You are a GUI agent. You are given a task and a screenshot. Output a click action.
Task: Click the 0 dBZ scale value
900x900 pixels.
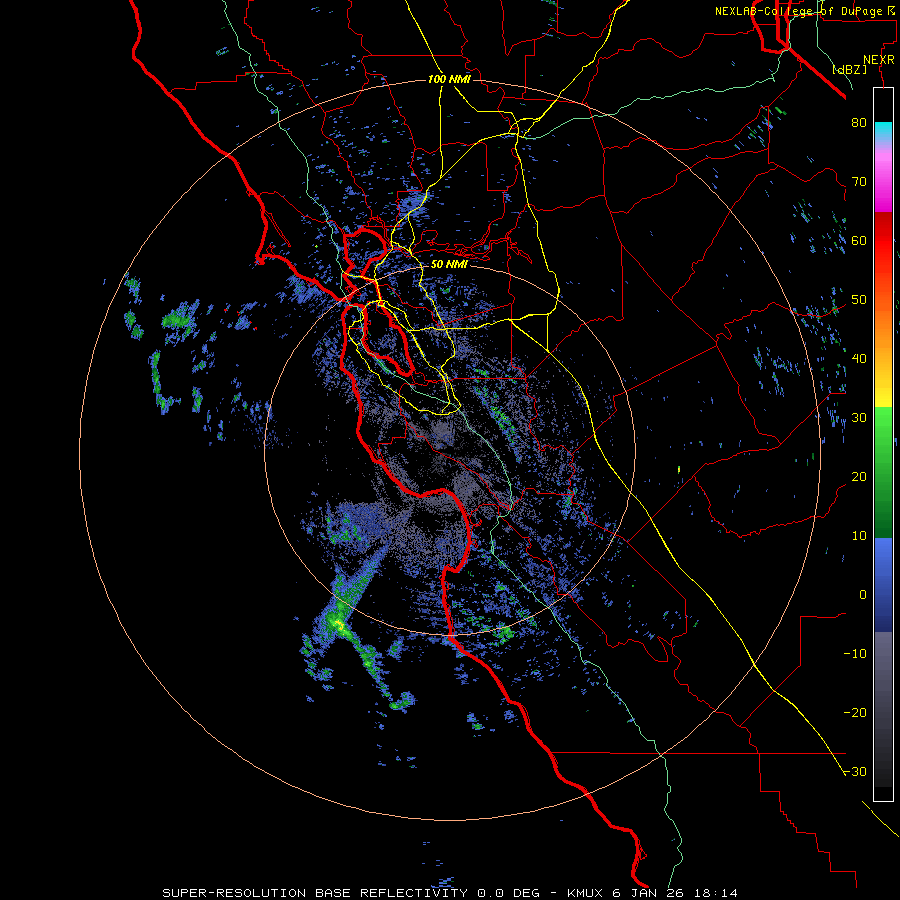point(863,595)
